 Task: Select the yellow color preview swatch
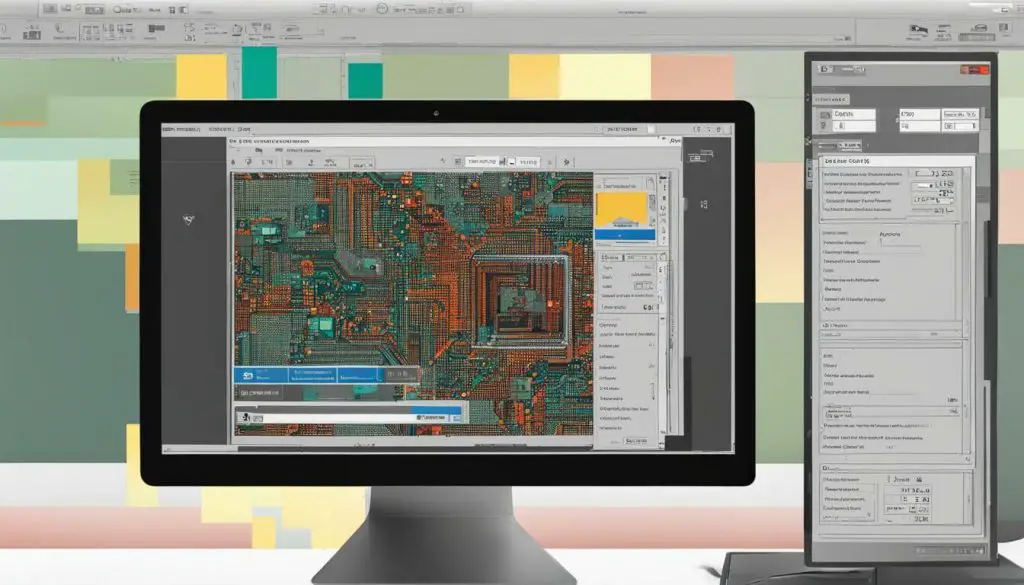(624, 206)
